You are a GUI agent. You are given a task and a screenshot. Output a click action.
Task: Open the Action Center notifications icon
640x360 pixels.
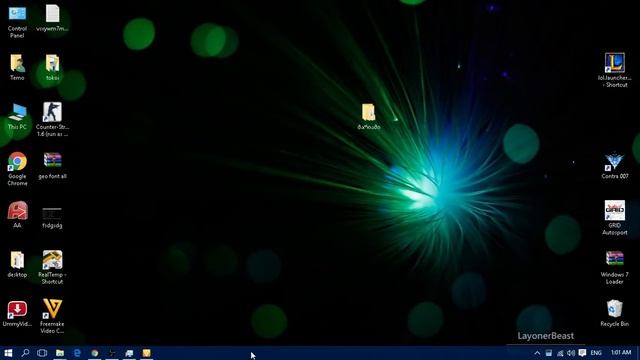pyautogui.click(x=582, y=353)
